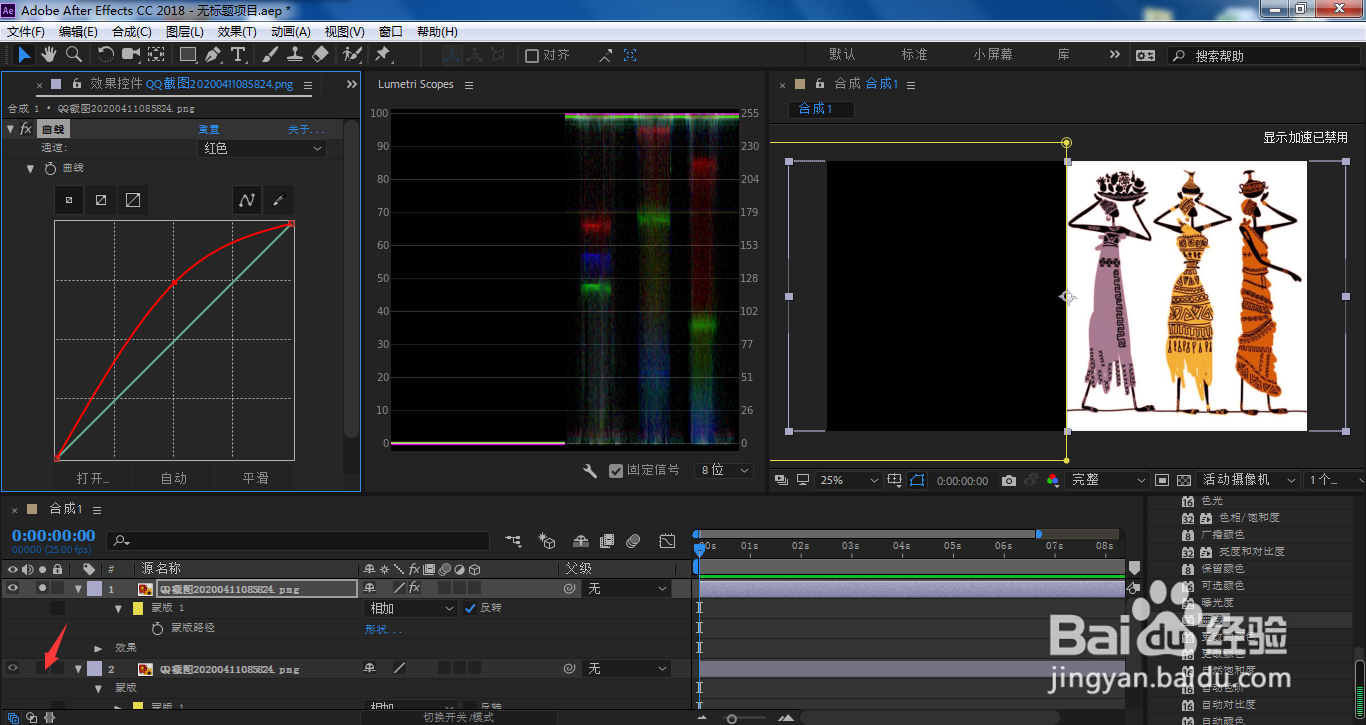Hide layer 1 with its eye icon
Image resolution: width=1366 pixels, height=725 pixels.
click(x=13, y=589)
